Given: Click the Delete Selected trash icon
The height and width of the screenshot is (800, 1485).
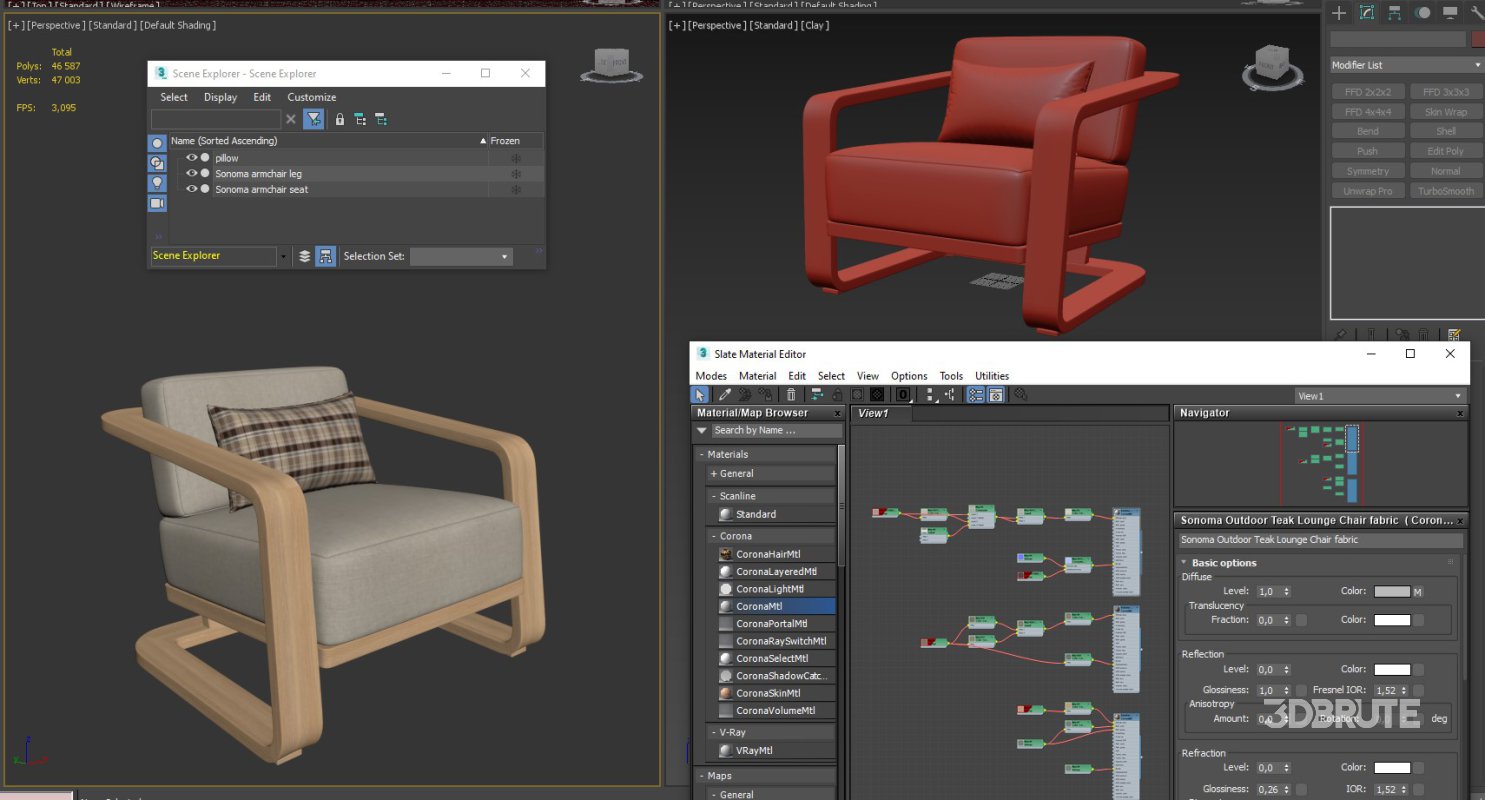Looking at the screenshot, I should coord(791,394).
